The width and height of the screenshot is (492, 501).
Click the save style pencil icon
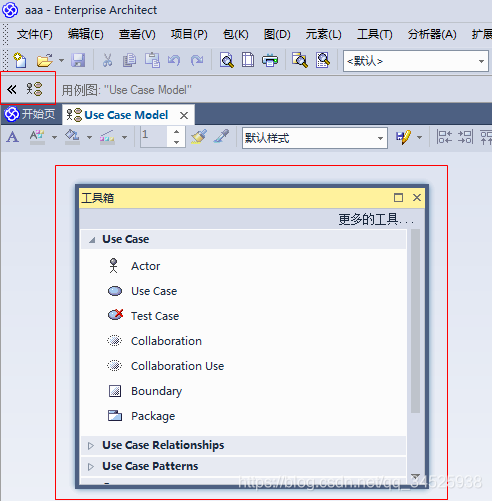pos(403,137)
